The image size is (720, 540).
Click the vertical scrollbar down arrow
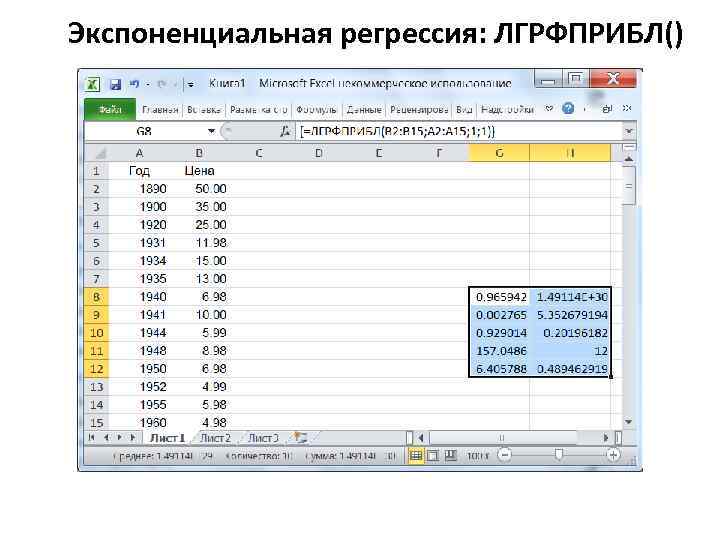pos(629,422)
